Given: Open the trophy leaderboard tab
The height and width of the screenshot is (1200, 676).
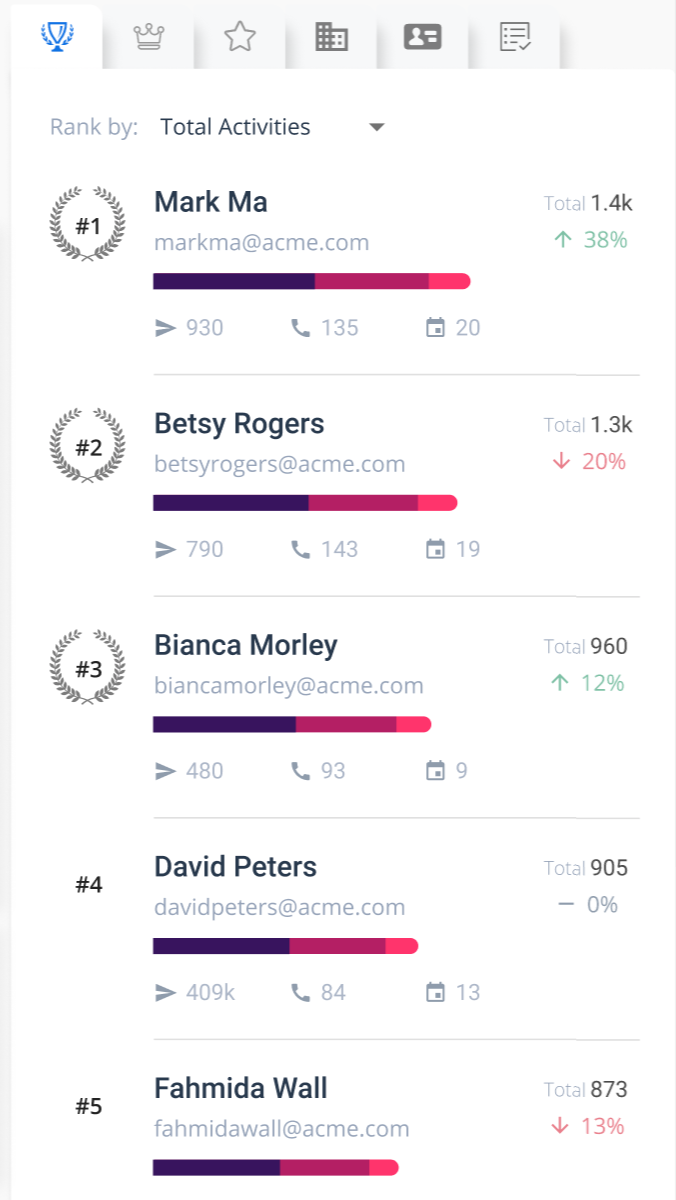Looking at the screenshot, I should [57, 37].
